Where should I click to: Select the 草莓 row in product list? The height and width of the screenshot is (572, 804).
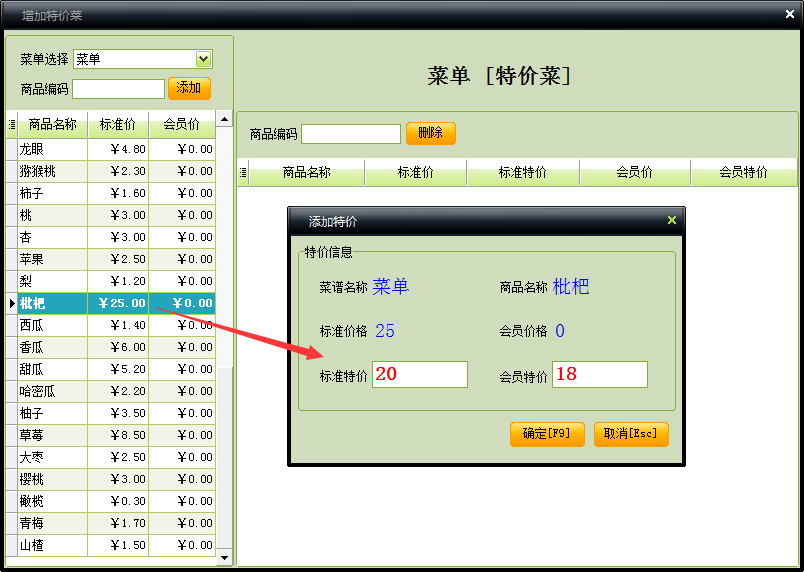click(x=52, y=435)
